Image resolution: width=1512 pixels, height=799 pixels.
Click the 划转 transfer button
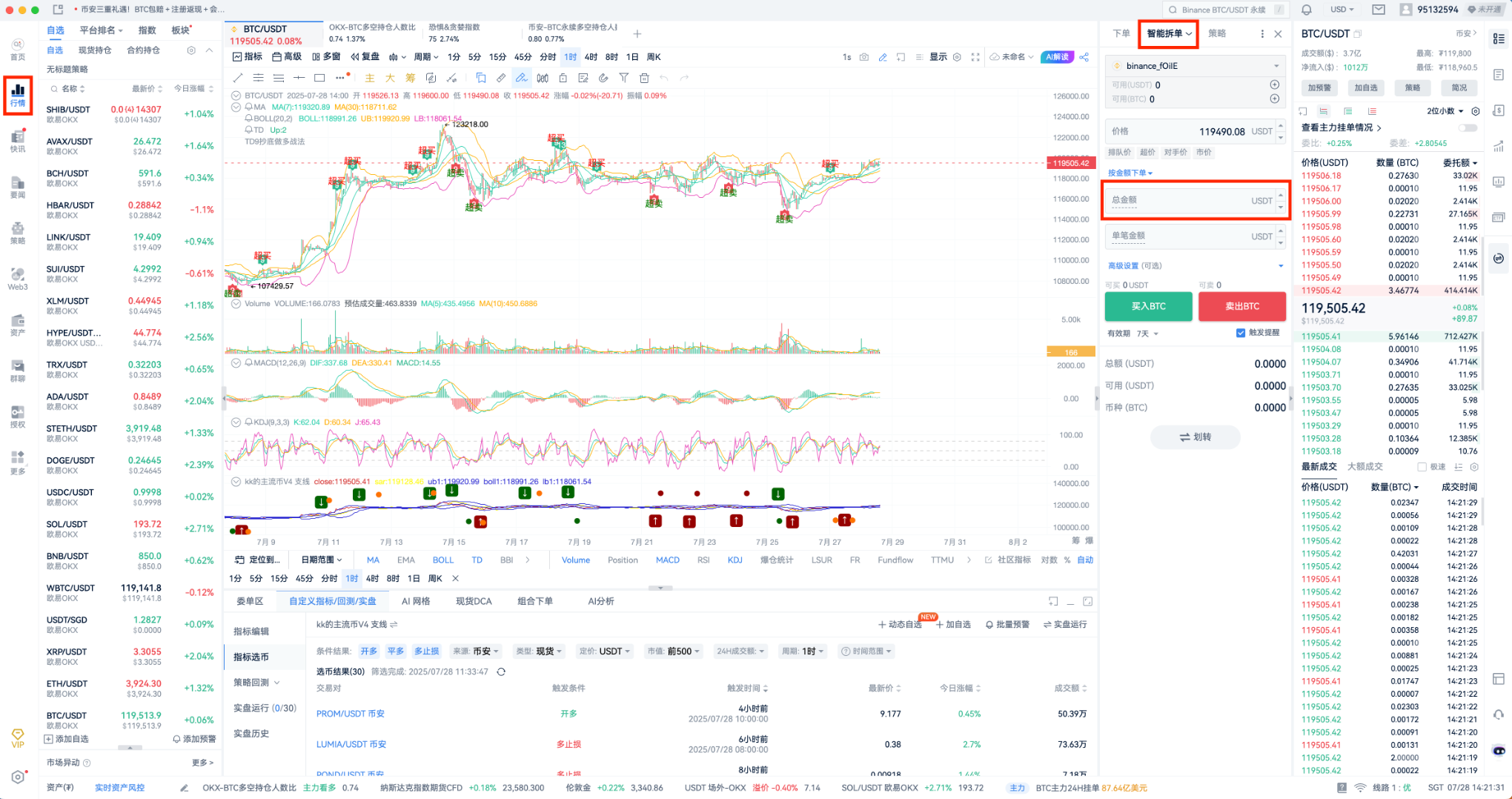pyautogui.click(x=1196, y=437)
